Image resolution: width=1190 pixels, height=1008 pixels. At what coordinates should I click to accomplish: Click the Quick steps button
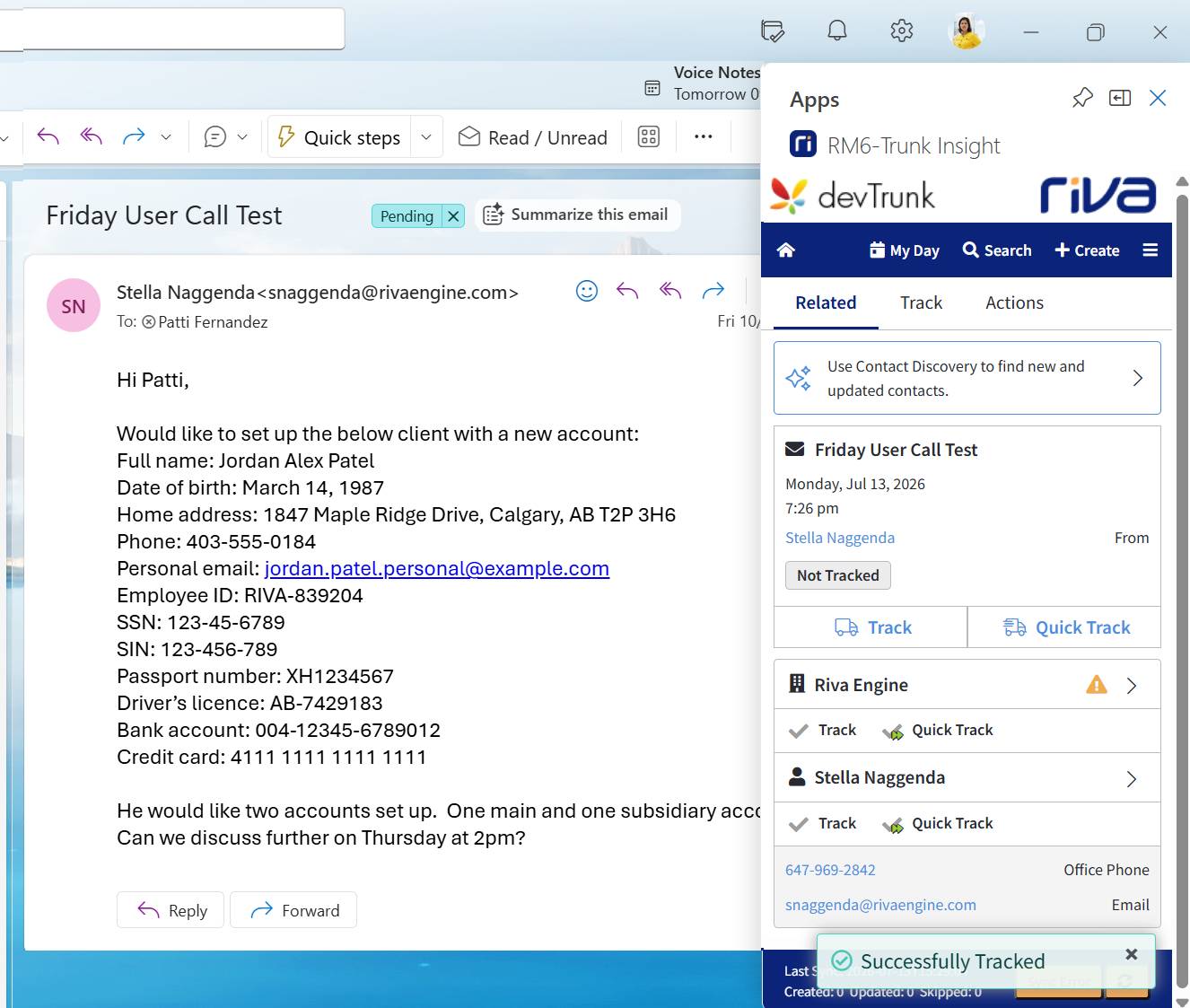click(x=339, y=137)
